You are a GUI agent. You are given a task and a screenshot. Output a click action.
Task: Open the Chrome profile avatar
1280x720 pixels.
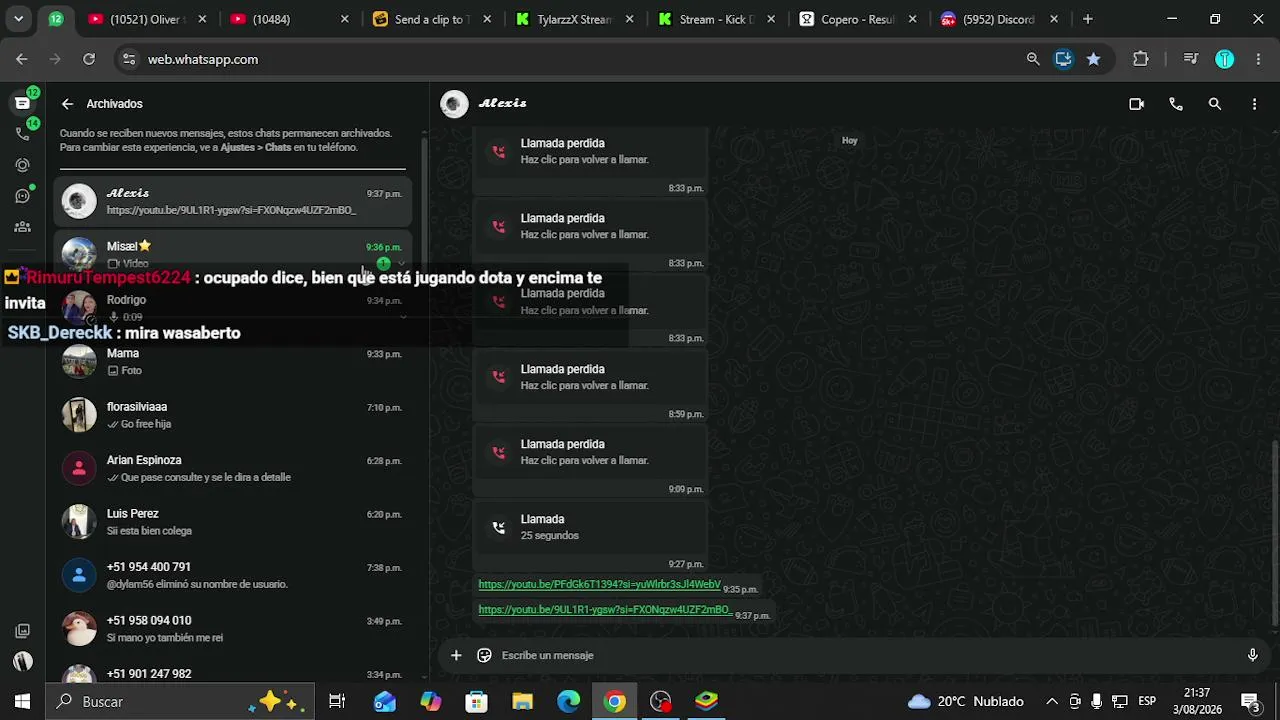[x=1225, y=59]
